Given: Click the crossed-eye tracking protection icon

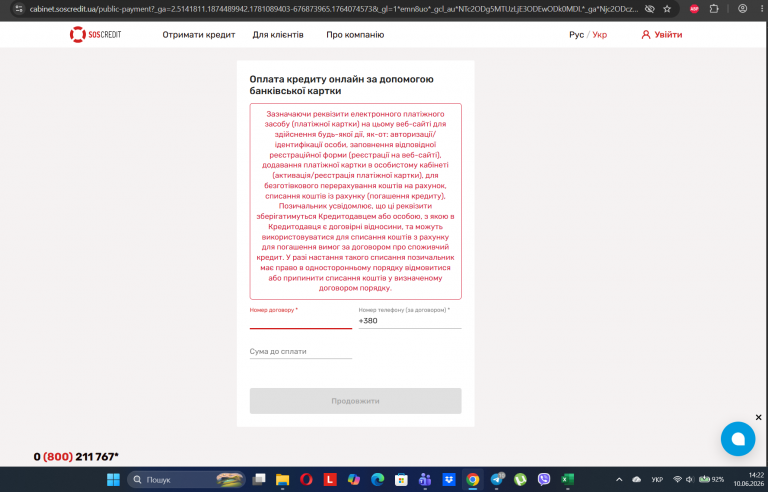Looking at the screenshot, I should point(649,9).
